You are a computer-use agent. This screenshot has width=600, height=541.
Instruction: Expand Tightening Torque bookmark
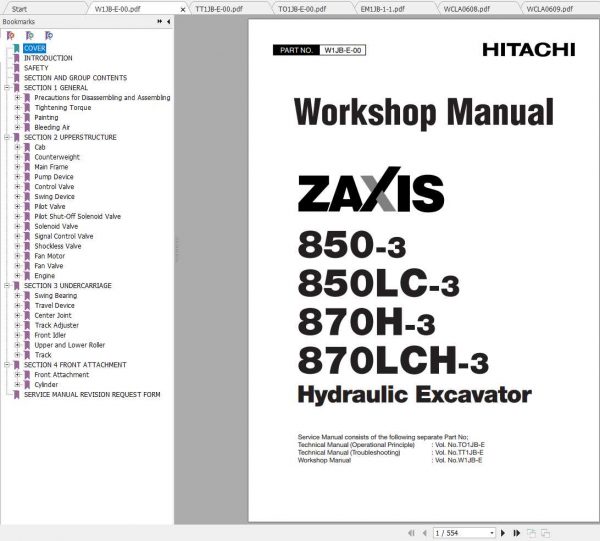point(17,108)
